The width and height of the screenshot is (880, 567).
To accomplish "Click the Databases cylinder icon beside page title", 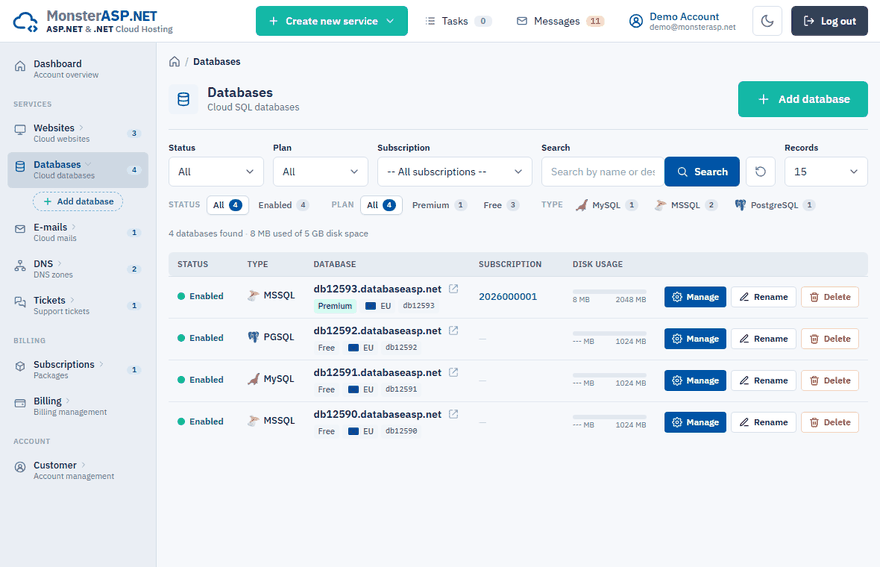I will click(184, 99).
